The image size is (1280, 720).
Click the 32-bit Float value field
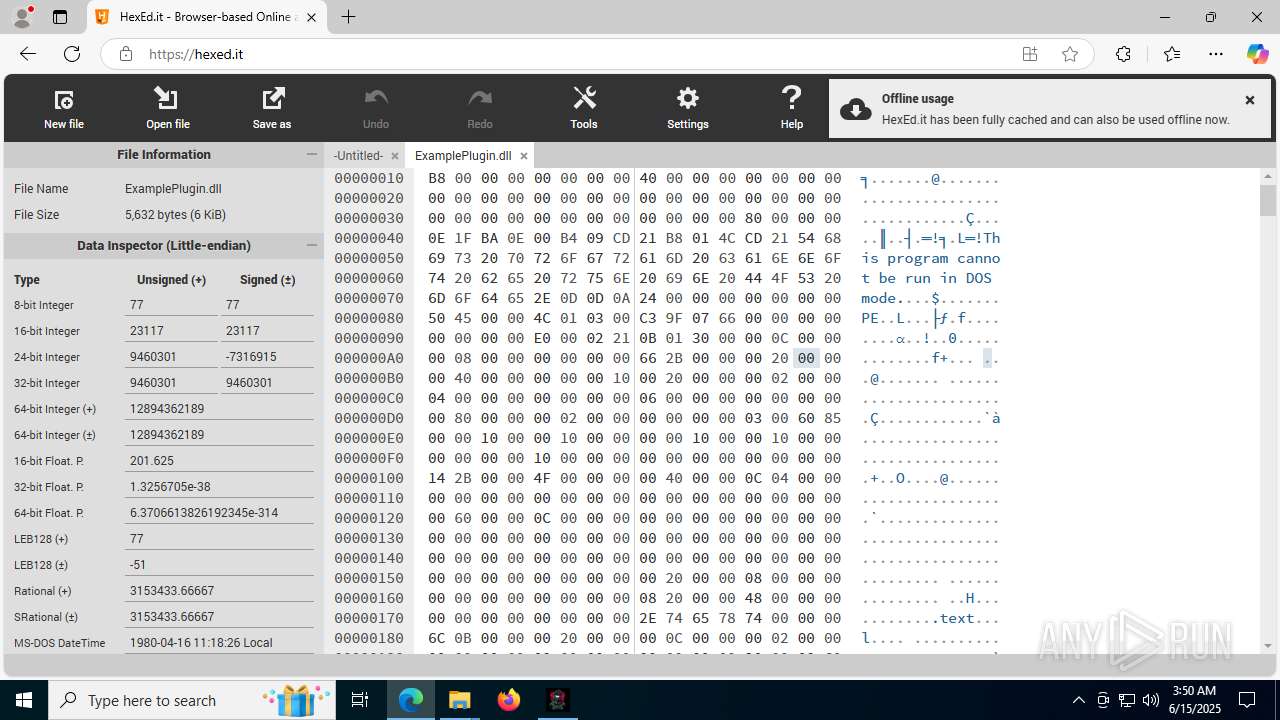point(218,487)
